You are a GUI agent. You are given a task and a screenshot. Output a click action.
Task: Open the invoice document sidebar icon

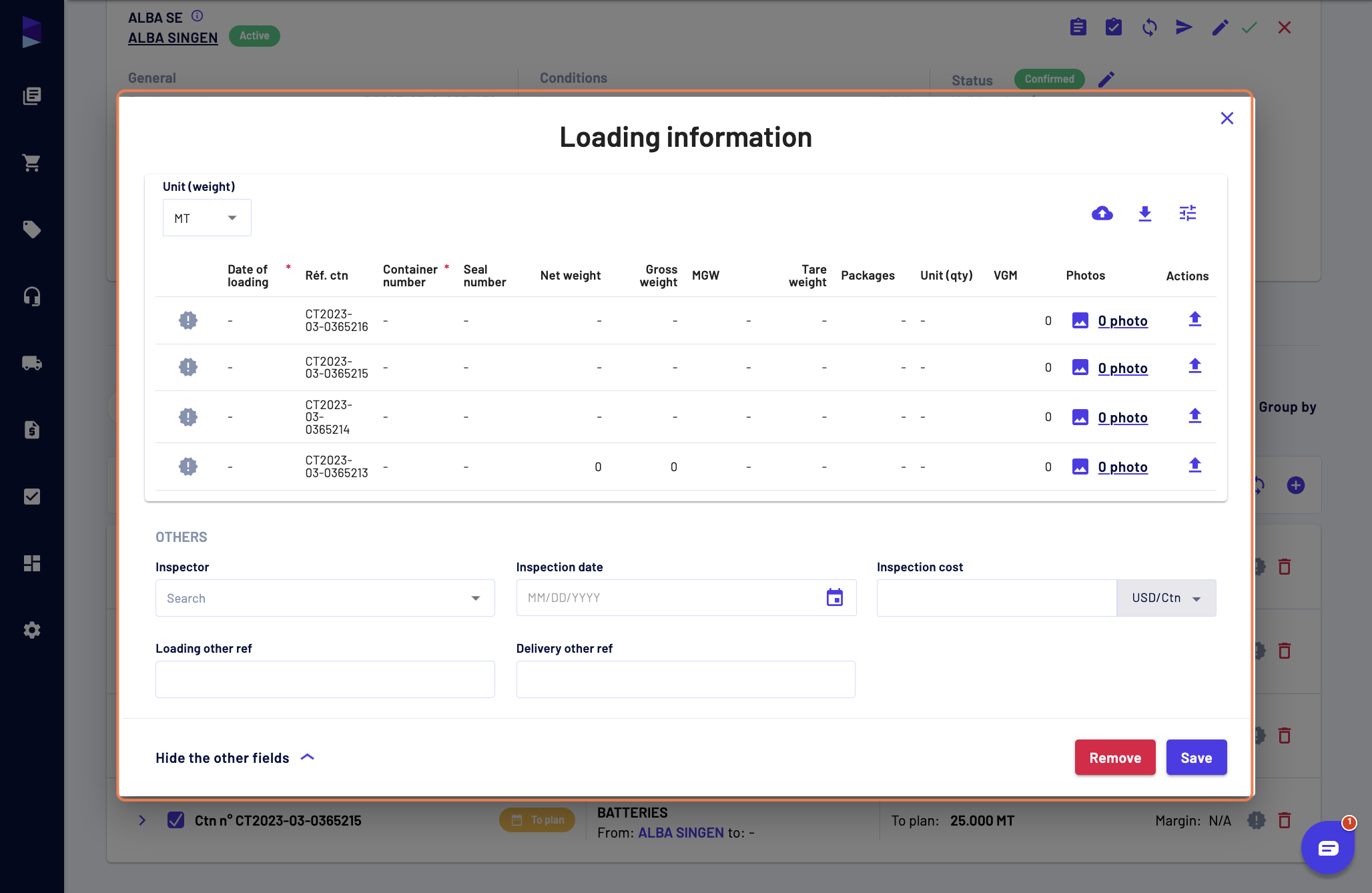click(31, 430)
